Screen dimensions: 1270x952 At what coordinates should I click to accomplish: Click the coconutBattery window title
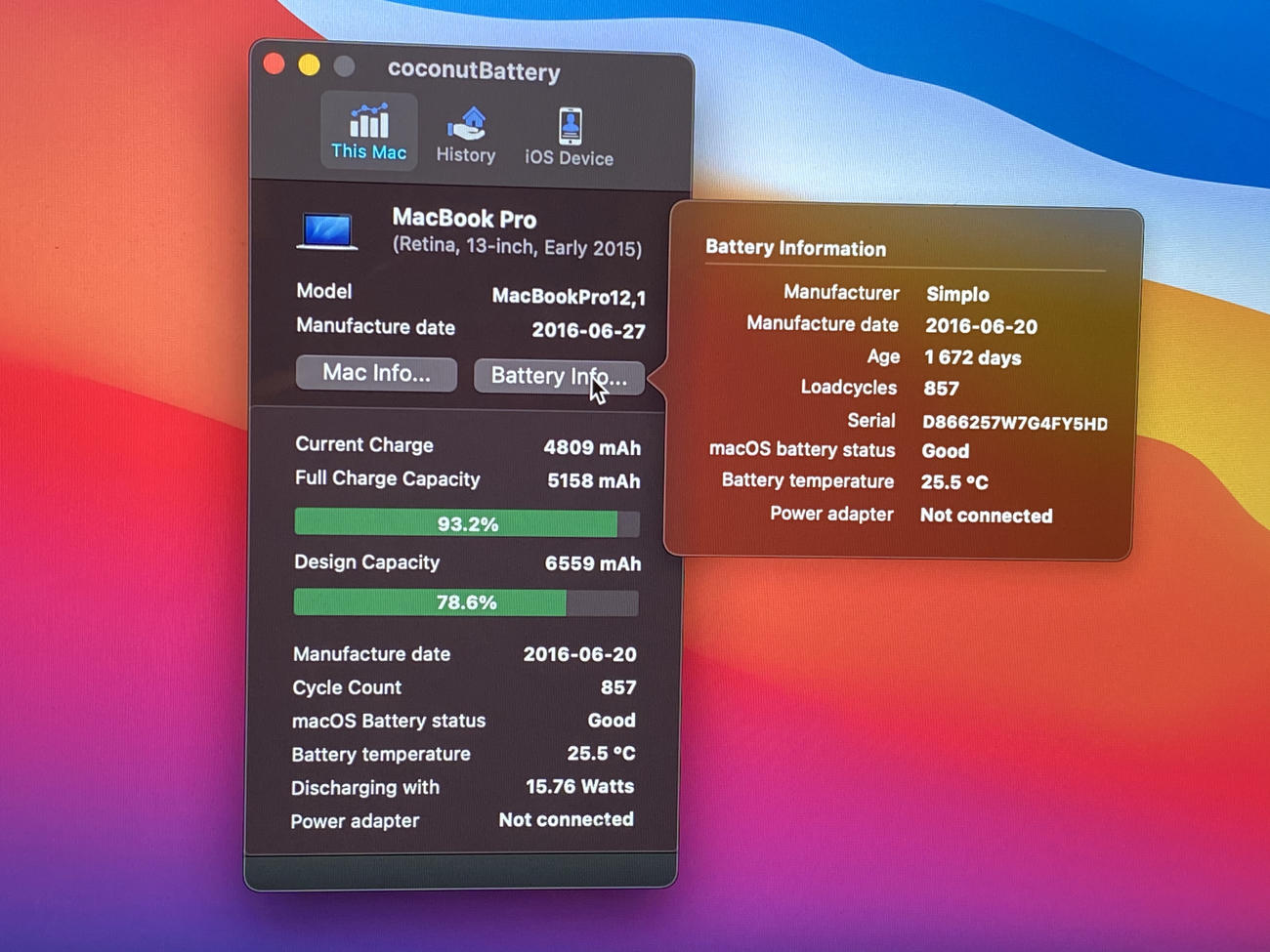point(474,70)
